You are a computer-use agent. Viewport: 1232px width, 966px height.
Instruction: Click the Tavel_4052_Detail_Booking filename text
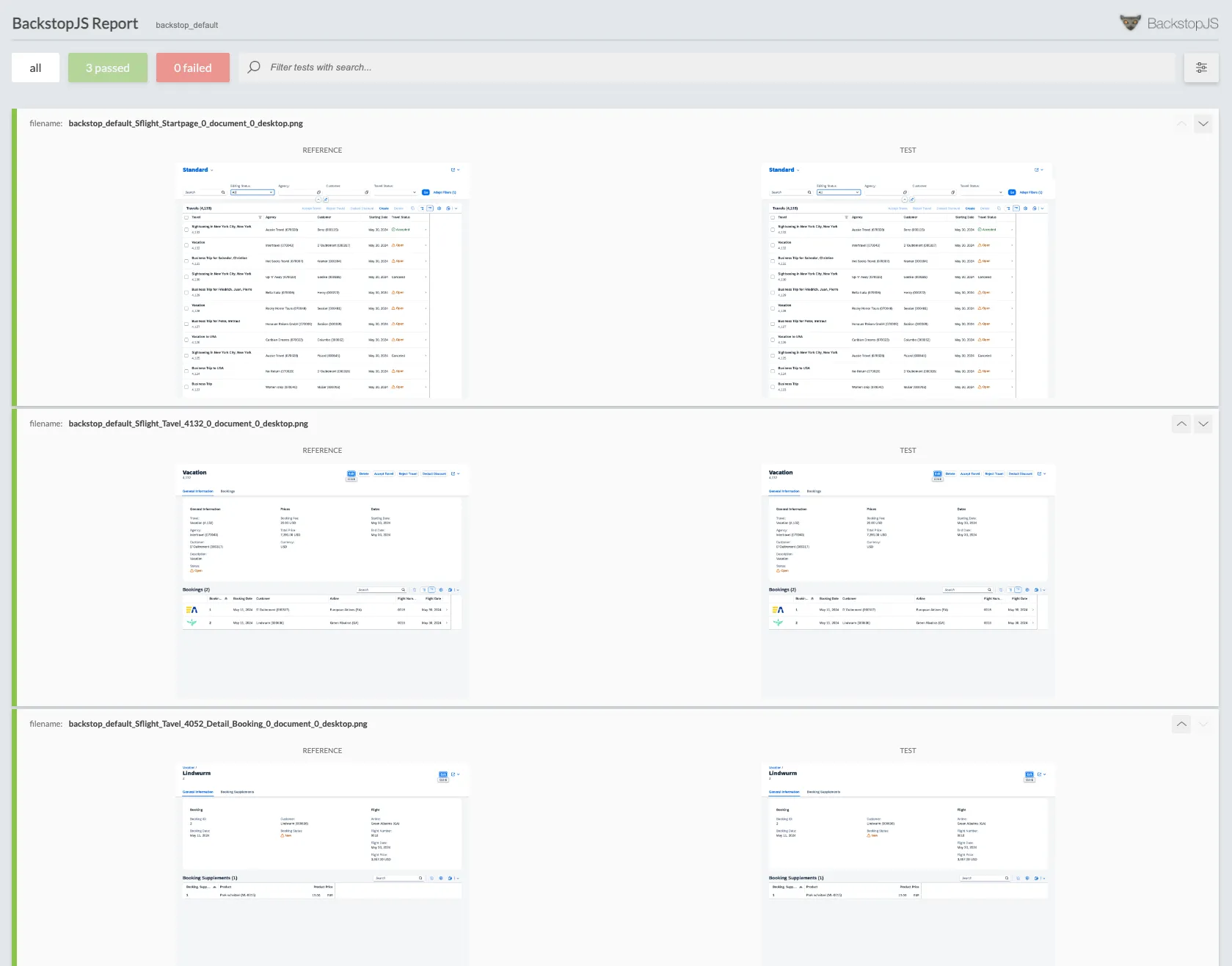tap(218, 724)
